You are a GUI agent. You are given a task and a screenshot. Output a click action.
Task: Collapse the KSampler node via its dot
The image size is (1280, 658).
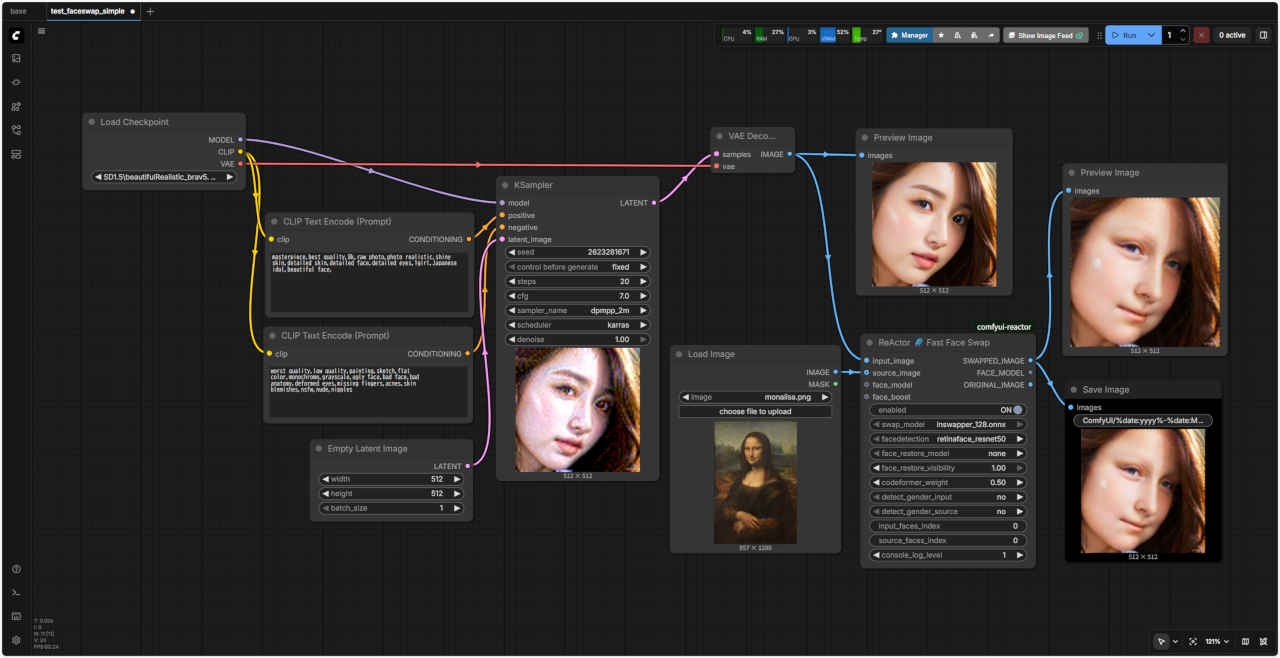[x=505, y=185]
